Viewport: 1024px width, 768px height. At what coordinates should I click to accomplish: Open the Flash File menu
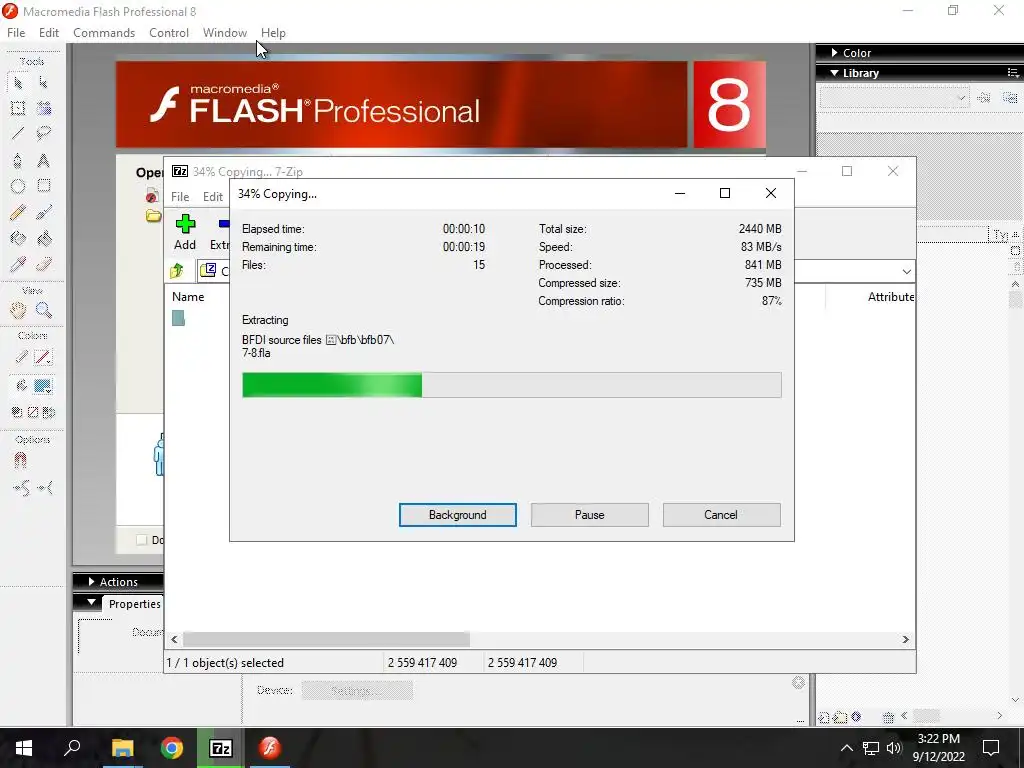coord(16,33)
